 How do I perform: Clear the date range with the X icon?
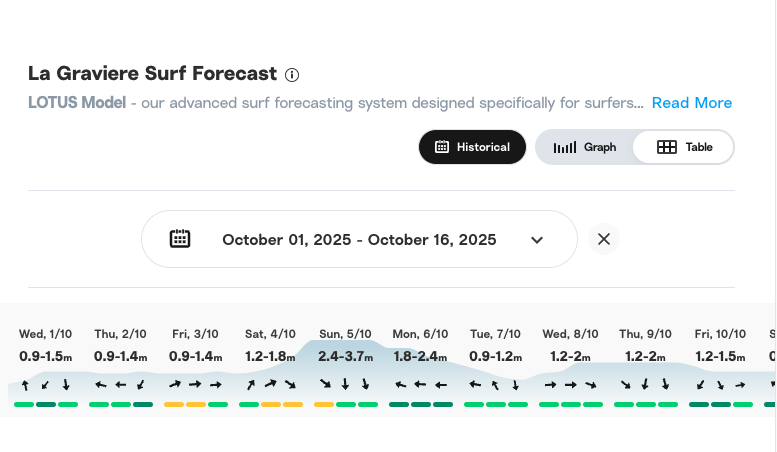pyautogui.click(x=603, y=239)
